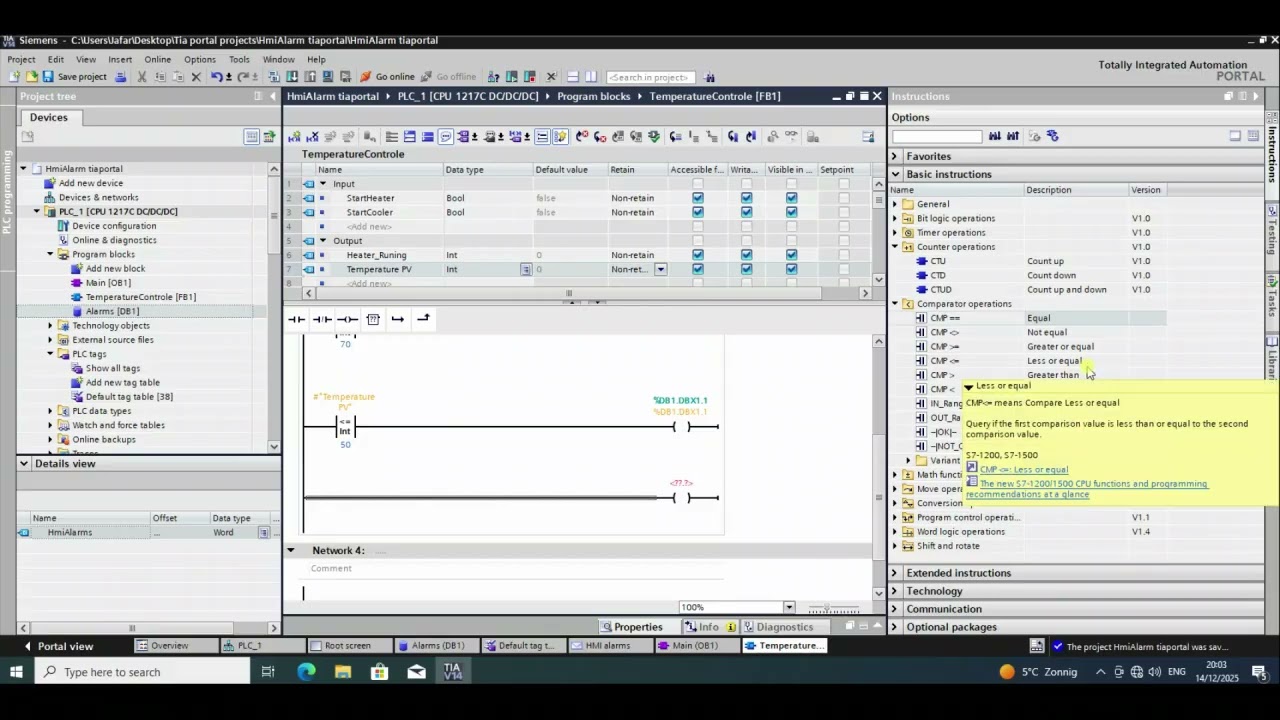Expand Technology objects in project tree
This screenshot has width=1280, height=720.
50,325
